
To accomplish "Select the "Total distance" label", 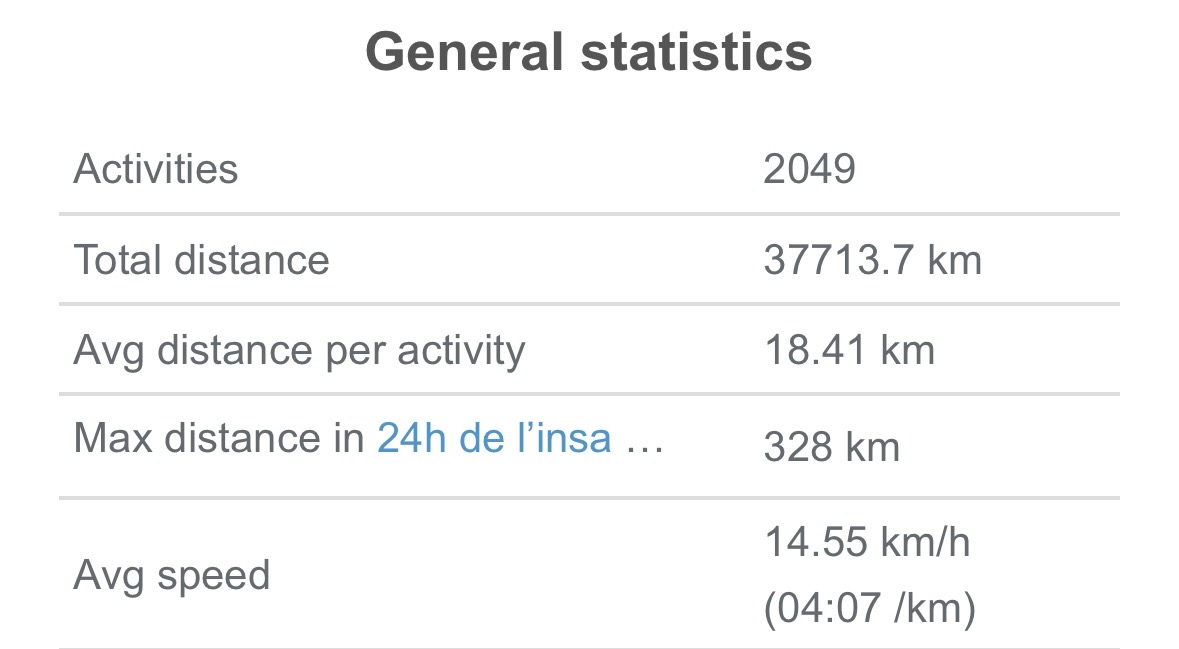I will pyautogui.click(x=201, y=260).
